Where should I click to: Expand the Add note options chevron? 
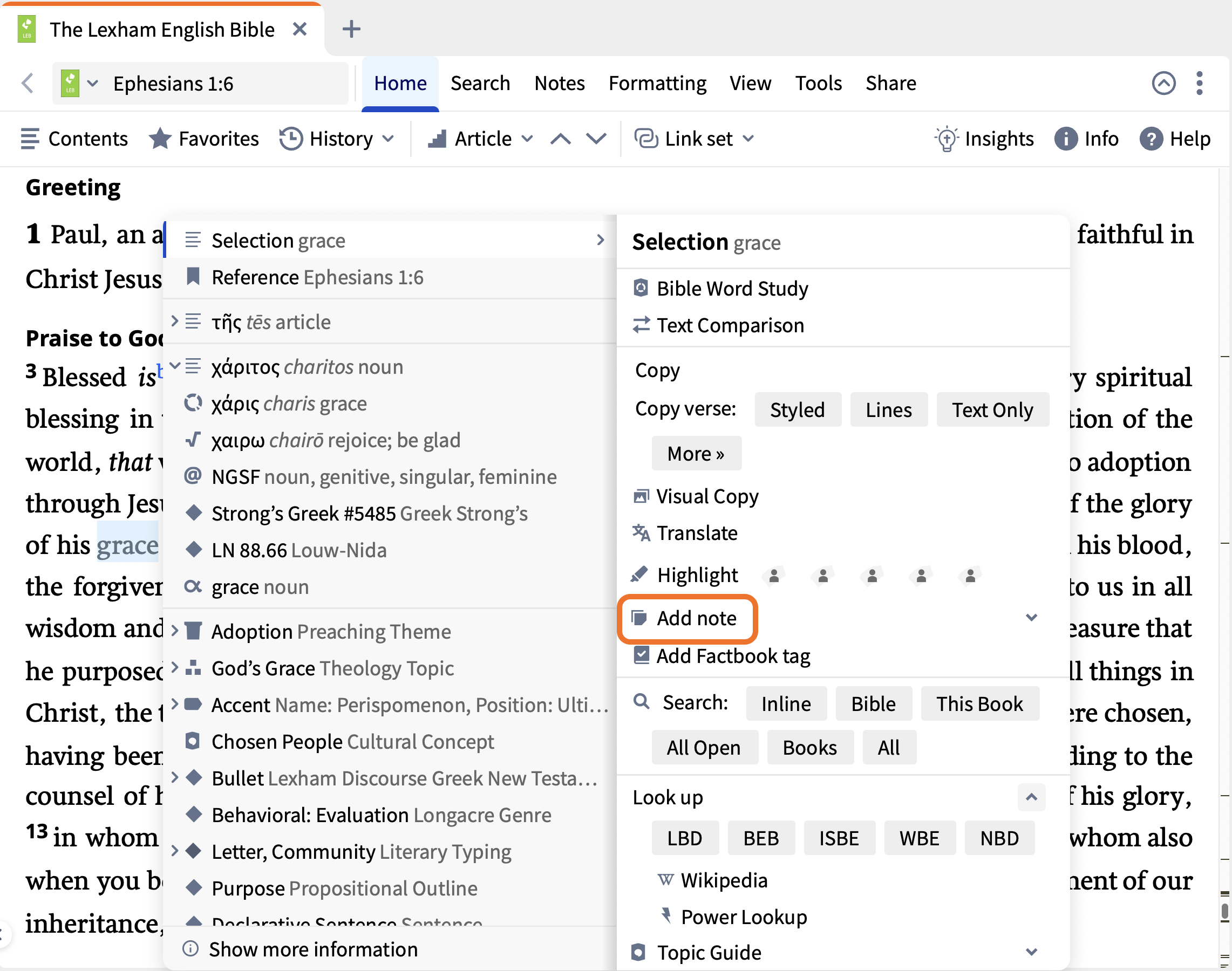point(1031,617)
